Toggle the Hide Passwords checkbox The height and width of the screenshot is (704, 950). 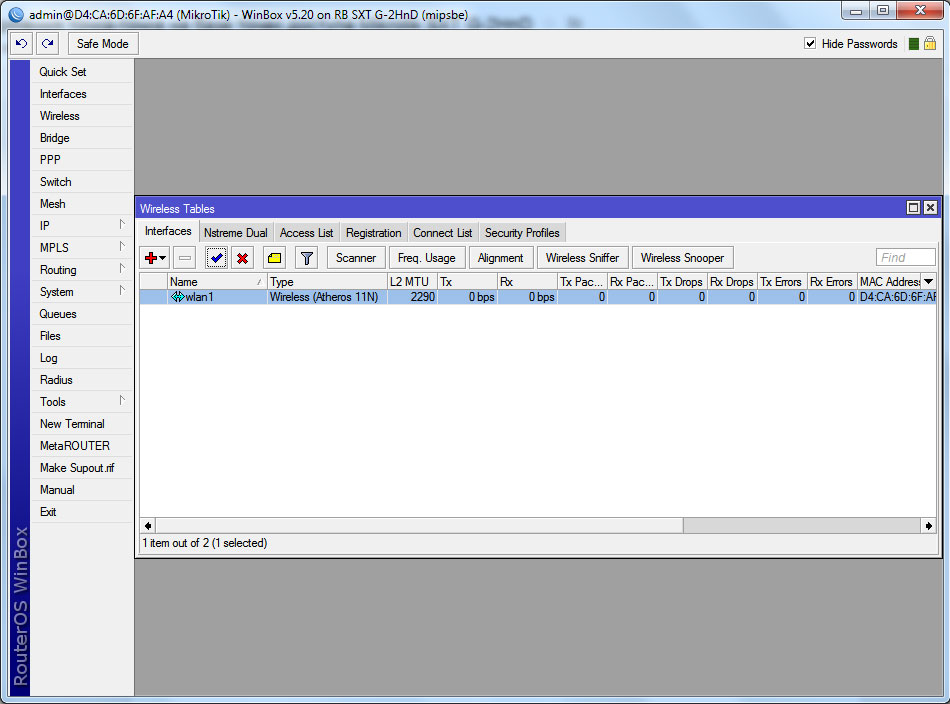(811, 44)
